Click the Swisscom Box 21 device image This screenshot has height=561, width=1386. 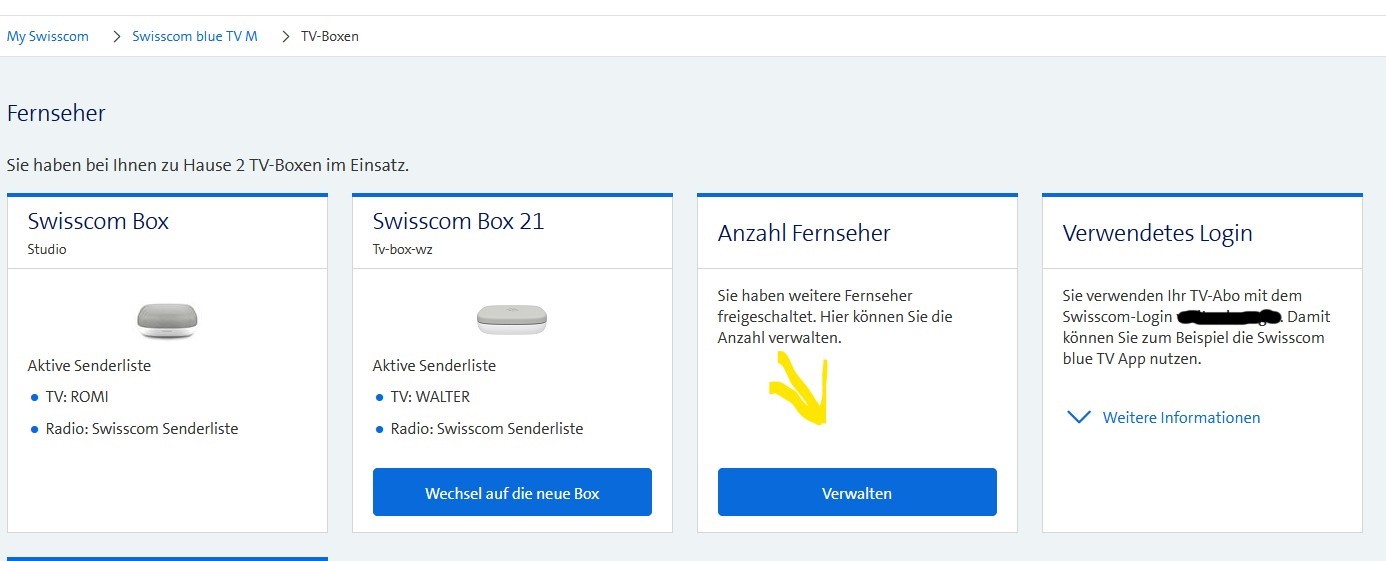point(512,319)
